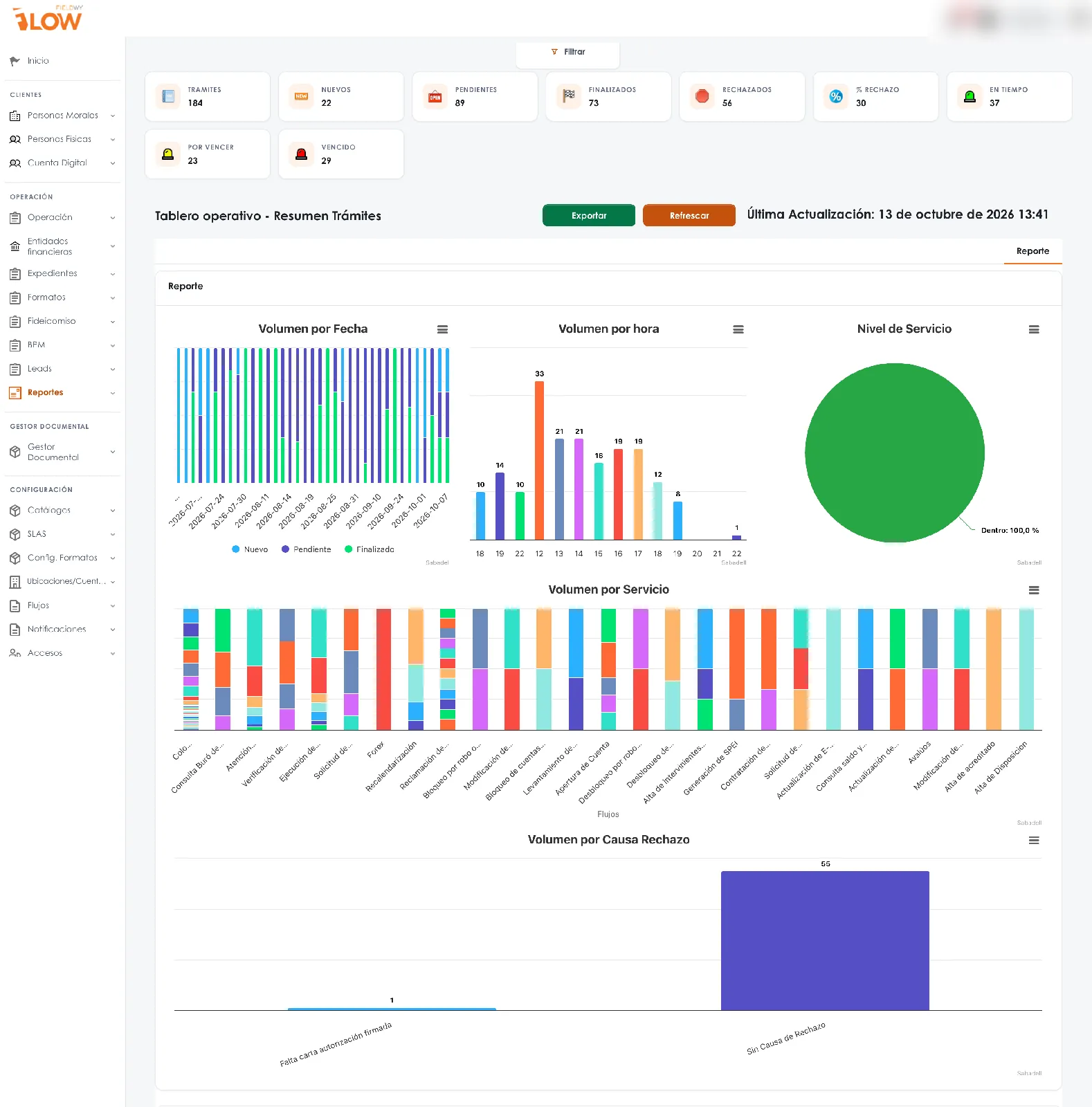Screen dimensions: 1092x1107
Task: Click the FLOW logo
Action: point(48,19)
